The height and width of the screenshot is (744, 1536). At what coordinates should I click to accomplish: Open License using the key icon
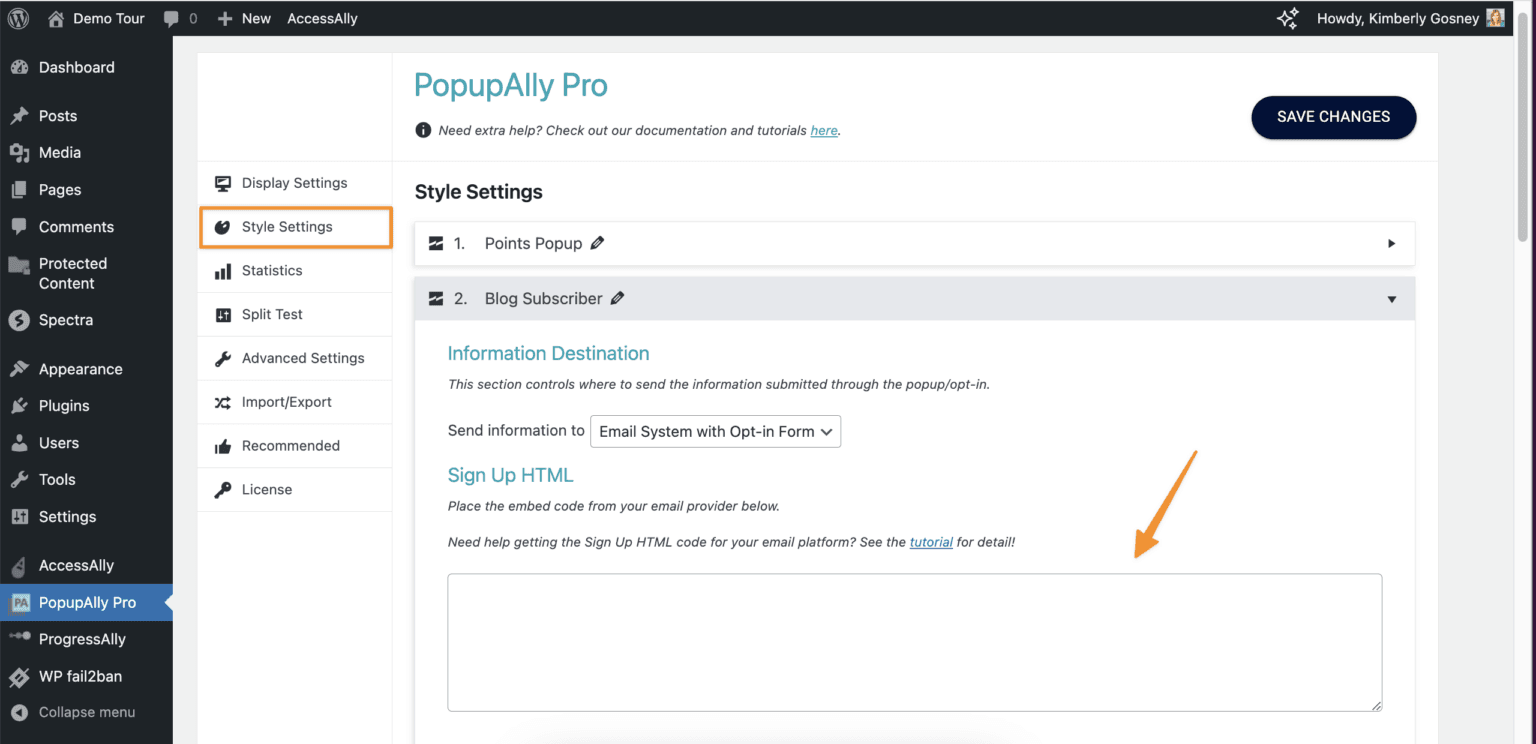[x=222, y=489]
